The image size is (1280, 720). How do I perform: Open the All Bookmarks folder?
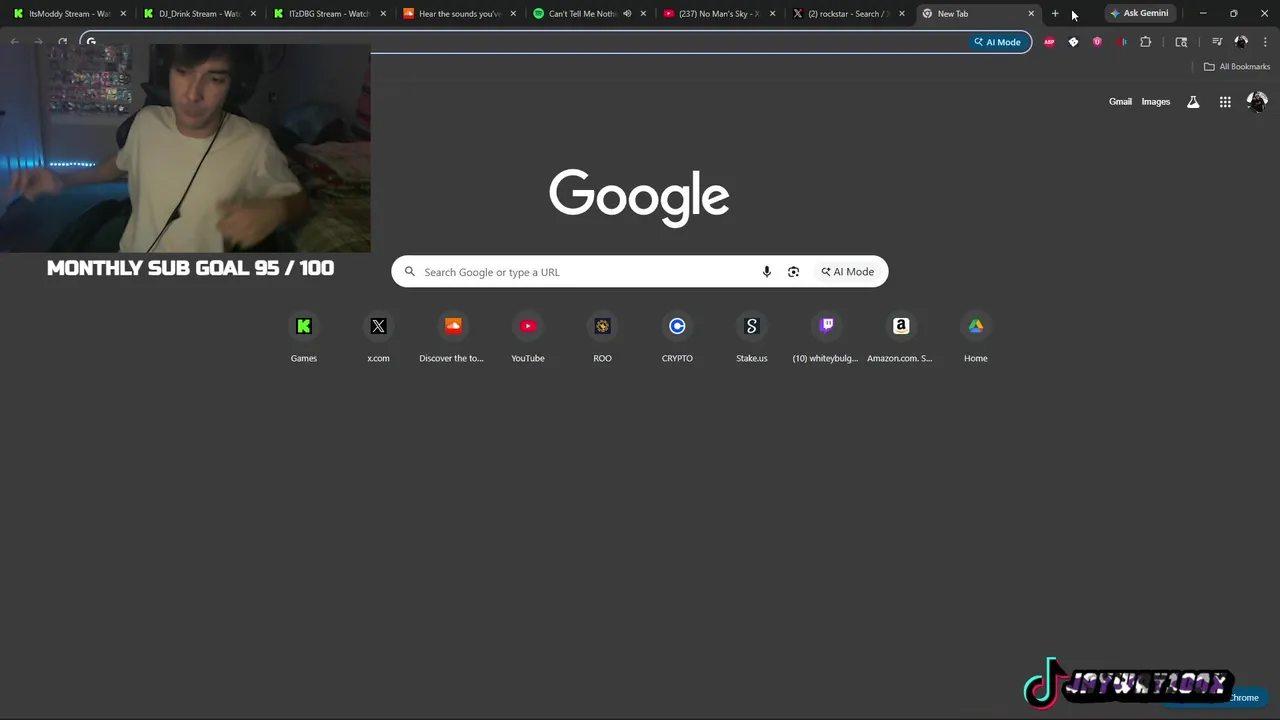click(x=1237, y=67)
